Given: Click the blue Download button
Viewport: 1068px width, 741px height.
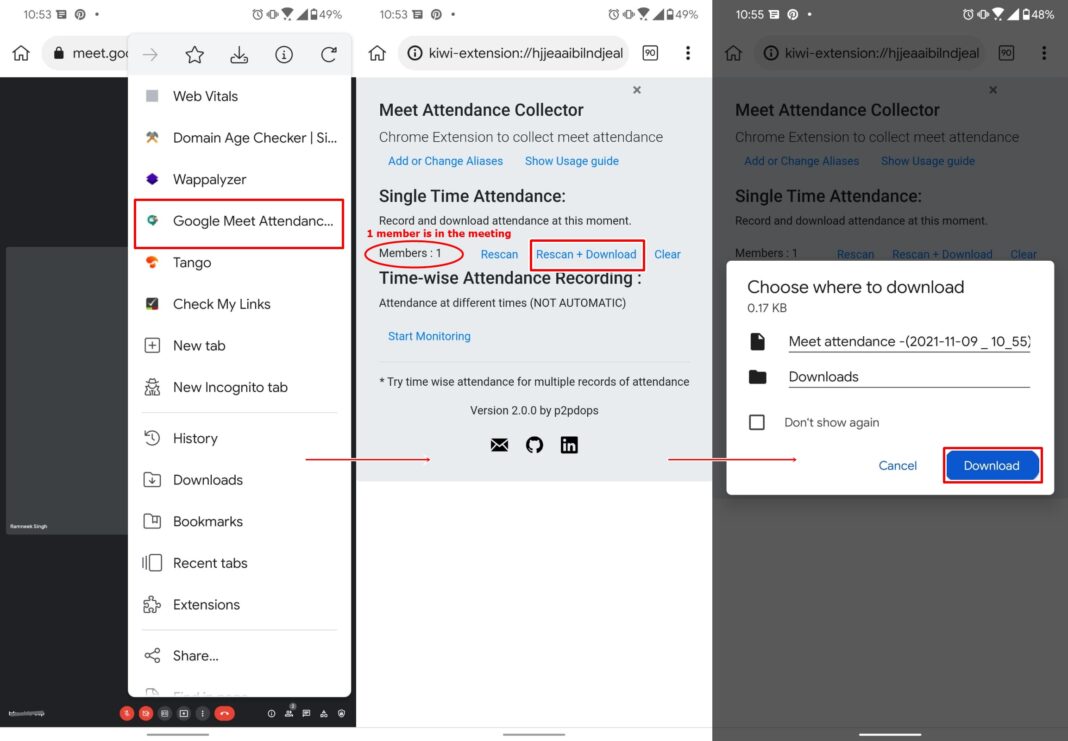Looking at the screenshot, I should [992, 466].
